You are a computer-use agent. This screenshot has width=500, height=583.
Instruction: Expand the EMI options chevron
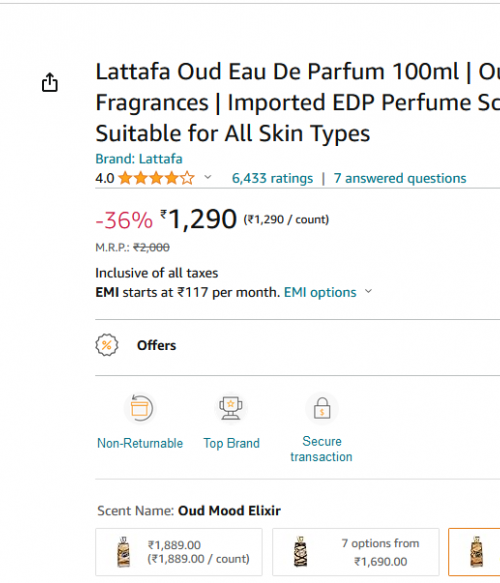pos(368,291)
